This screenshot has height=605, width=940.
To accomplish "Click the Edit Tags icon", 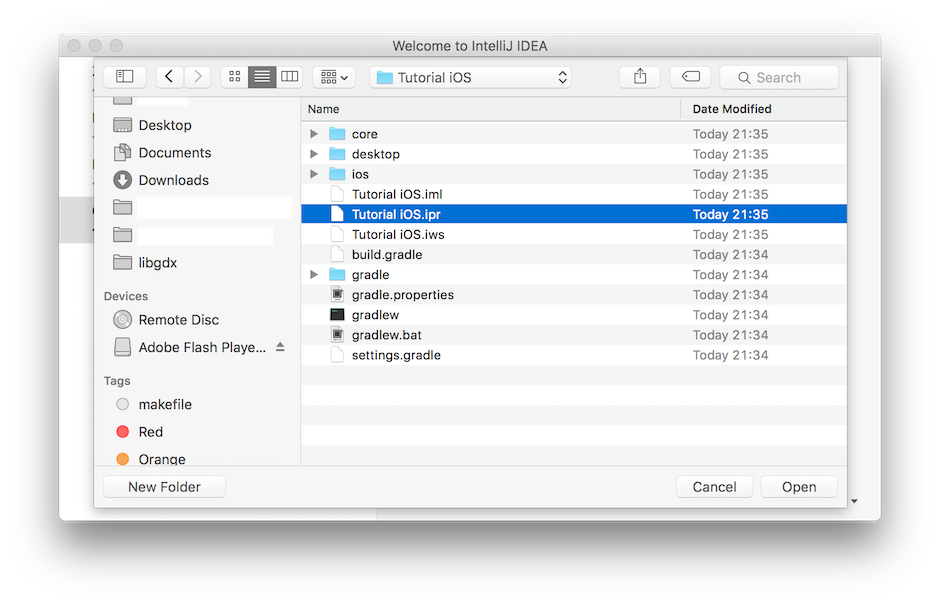I will coord(691,77).
